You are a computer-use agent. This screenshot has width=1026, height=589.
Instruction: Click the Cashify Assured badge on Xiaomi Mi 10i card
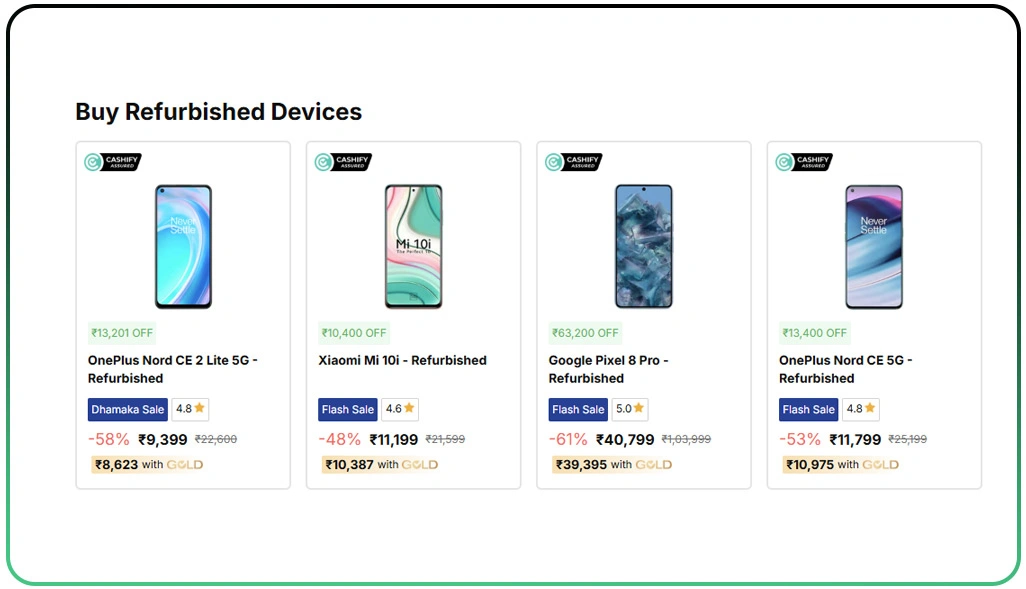point(342,162)
